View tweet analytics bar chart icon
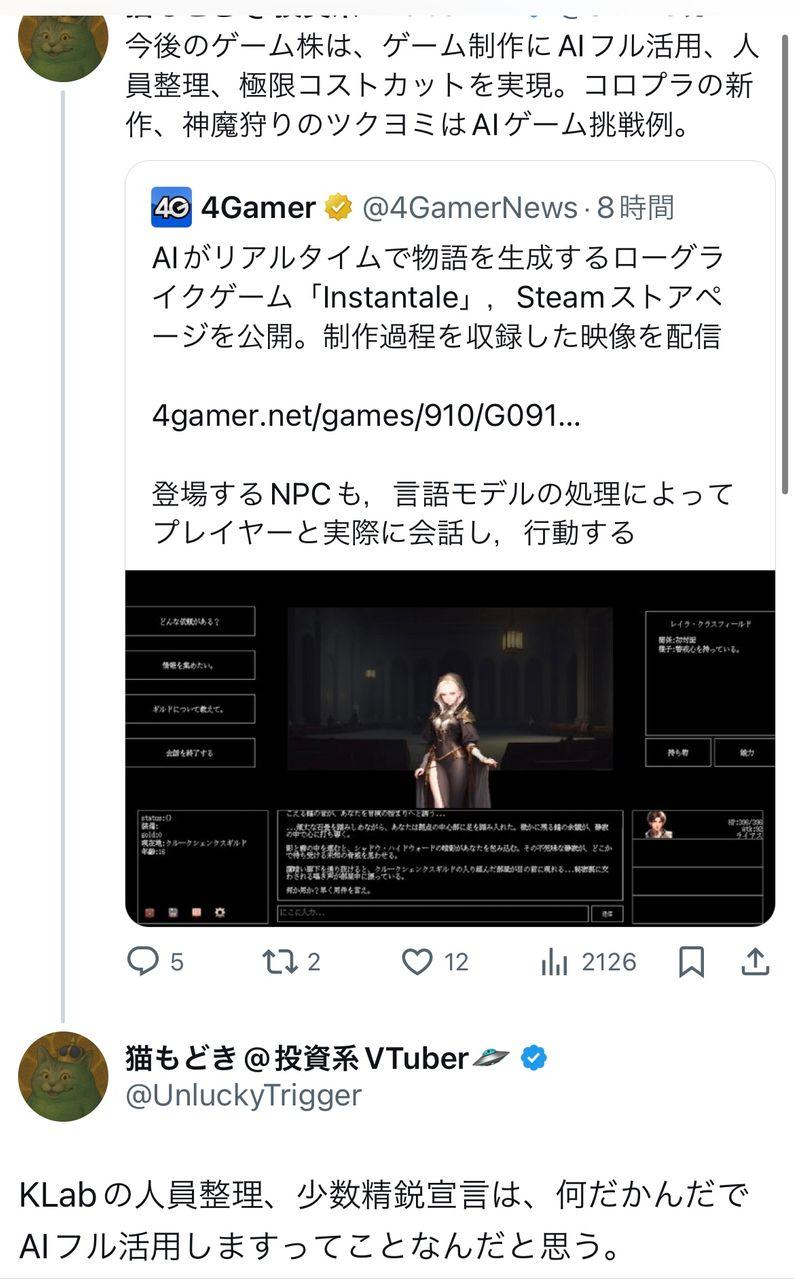This screenshot has width=794, height=1280. 554,962
